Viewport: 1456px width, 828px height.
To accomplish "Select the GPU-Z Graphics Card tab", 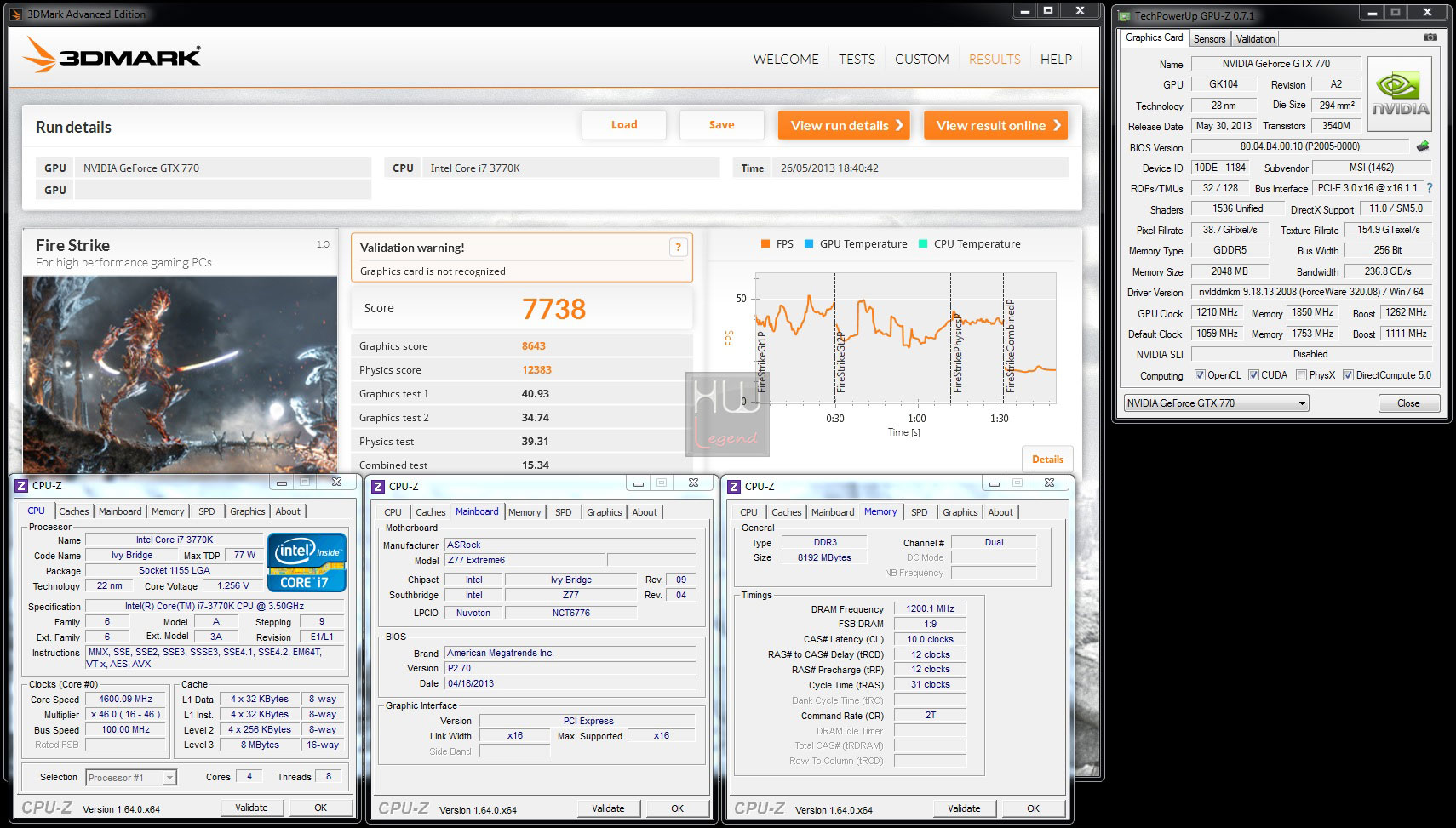I will pos(1154,37).
